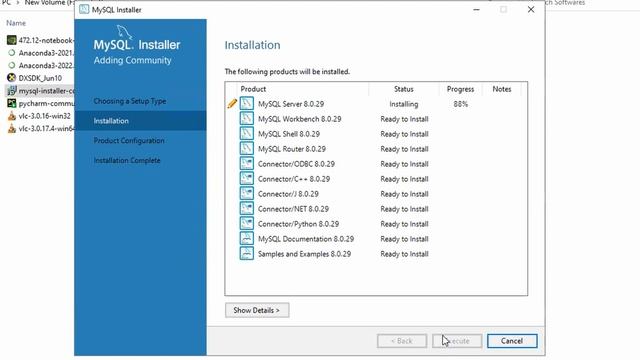Viewport: 640px width, 360px height.
Task: Select the Connector/Python 8.0.29 row text
Action: pyautogui.click(x=298, y=224)
